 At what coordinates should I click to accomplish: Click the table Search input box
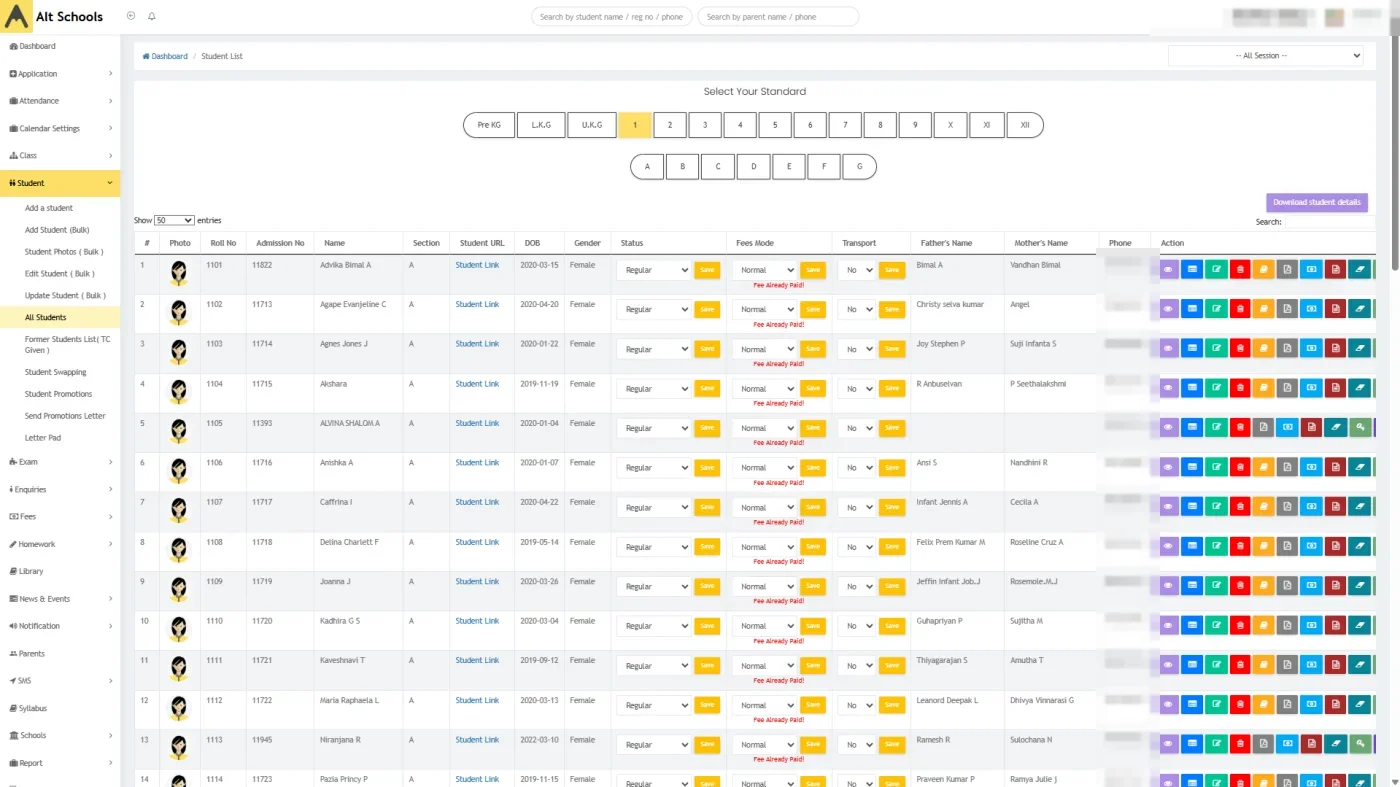(1330, 222)
